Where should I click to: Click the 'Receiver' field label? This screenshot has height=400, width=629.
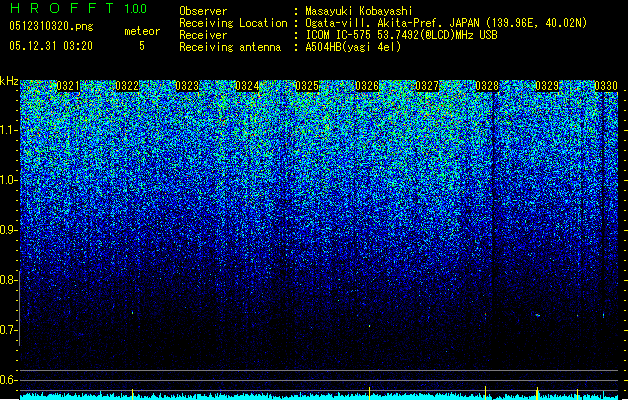point(203,35)
